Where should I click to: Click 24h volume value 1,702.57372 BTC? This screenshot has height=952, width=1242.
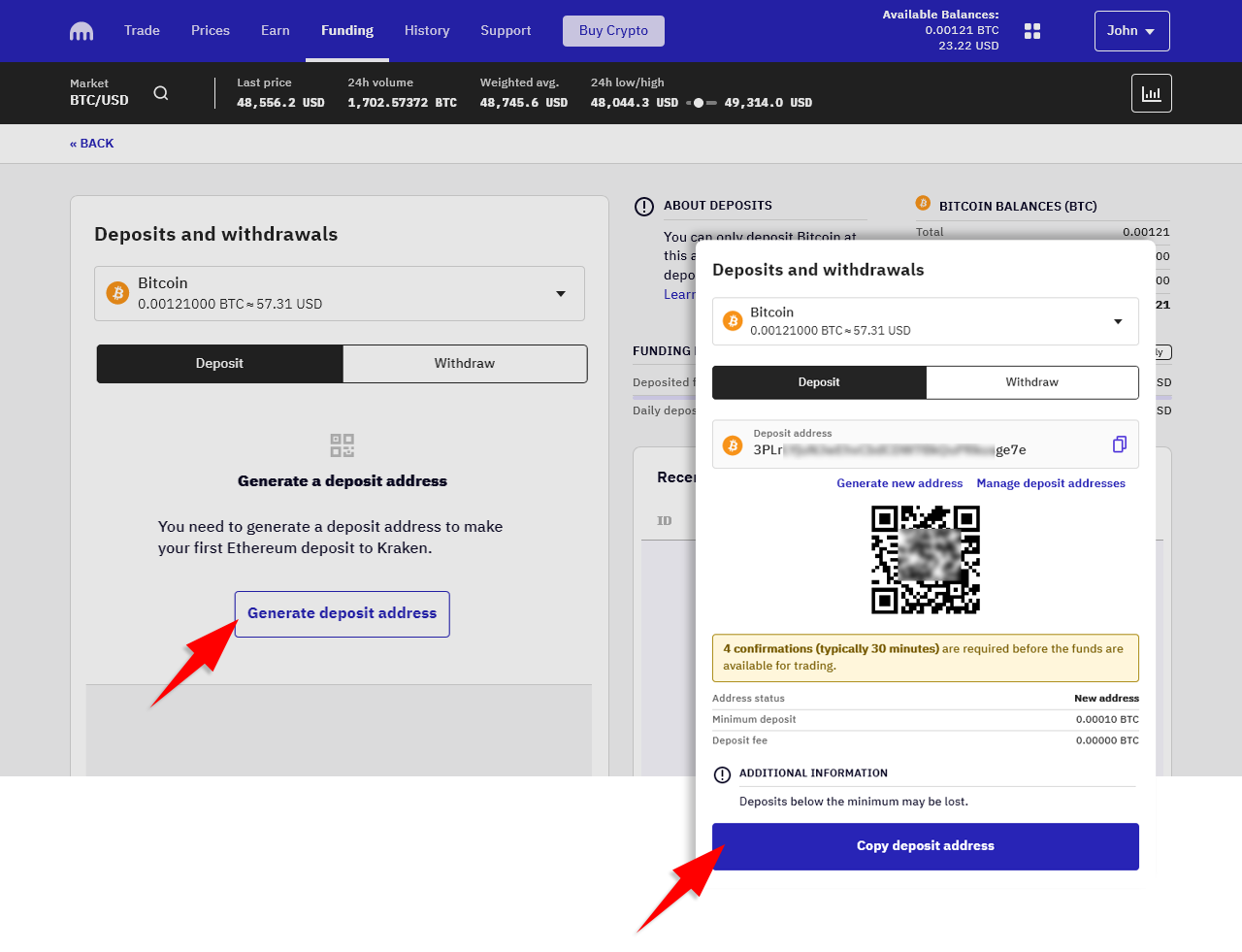(402, 103)
